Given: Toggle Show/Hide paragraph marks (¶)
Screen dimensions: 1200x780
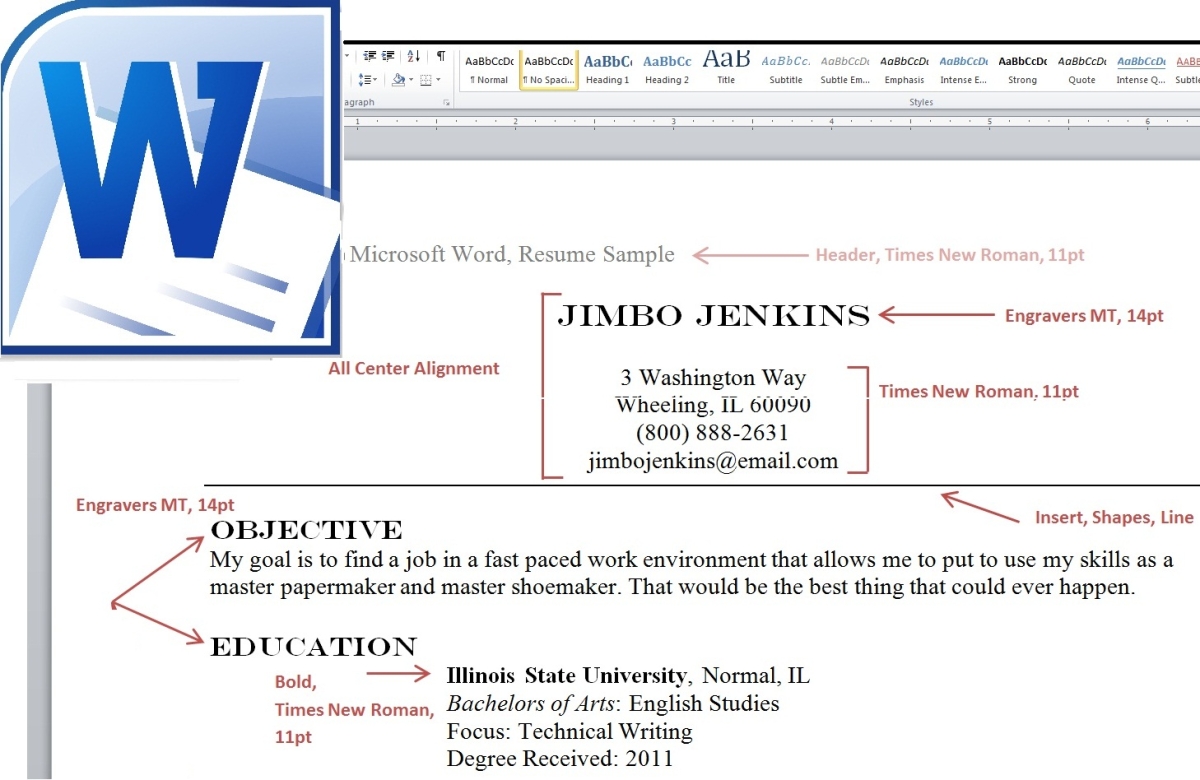Looking at the screenshot, I should 441,56.
